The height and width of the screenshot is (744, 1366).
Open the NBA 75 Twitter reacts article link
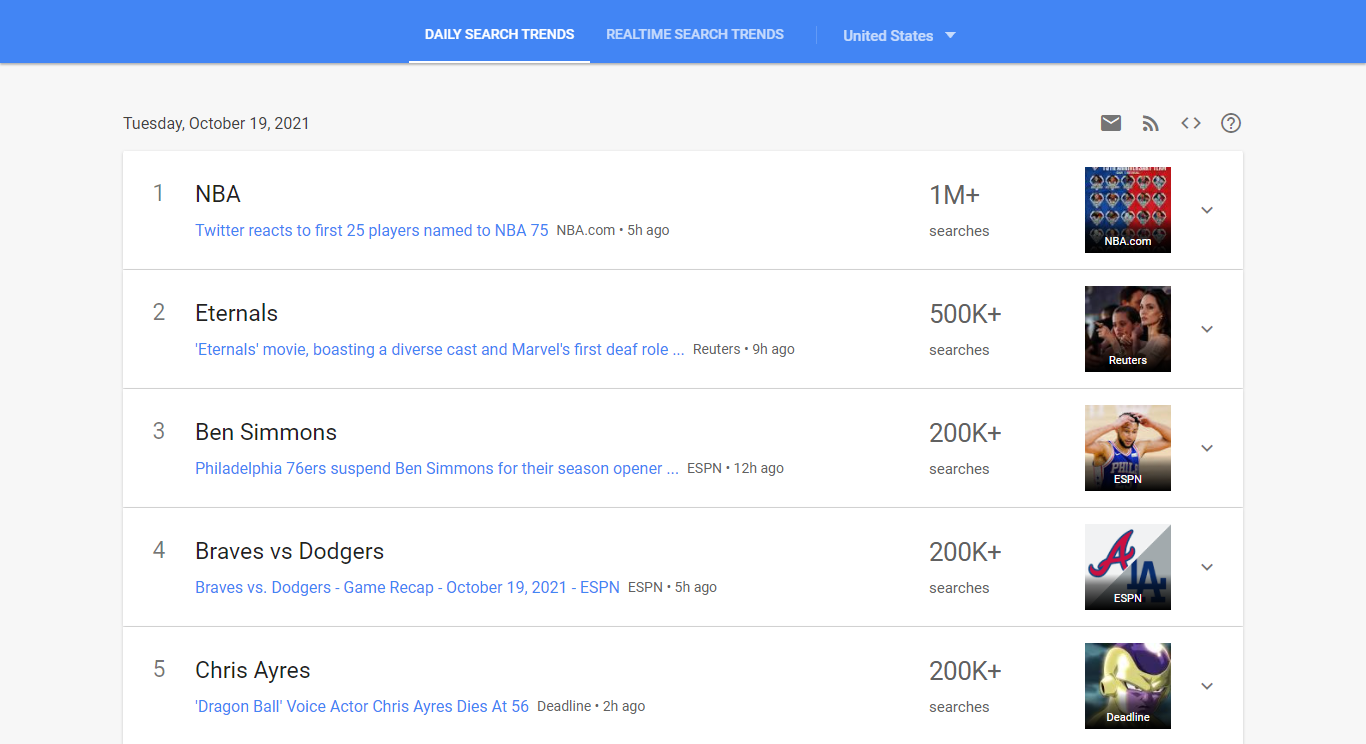pos(372,230)
